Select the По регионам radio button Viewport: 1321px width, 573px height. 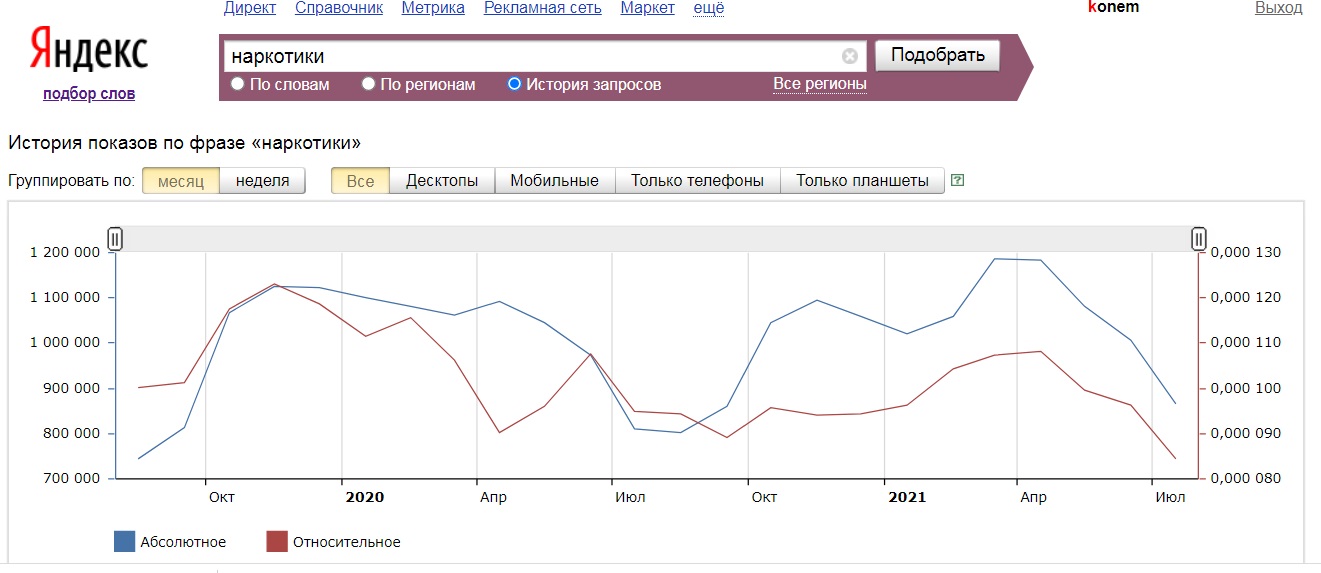pyautogui.click(x=368, y=84)
